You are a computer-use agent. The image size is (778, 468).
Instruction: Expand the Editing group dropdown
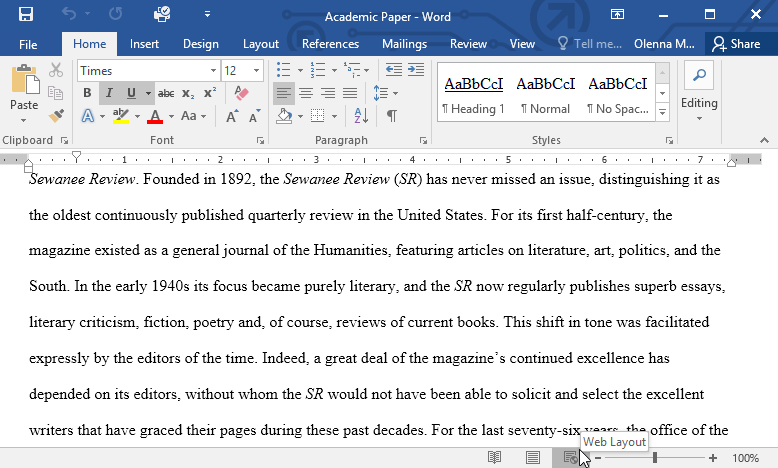tap(699, 103)
